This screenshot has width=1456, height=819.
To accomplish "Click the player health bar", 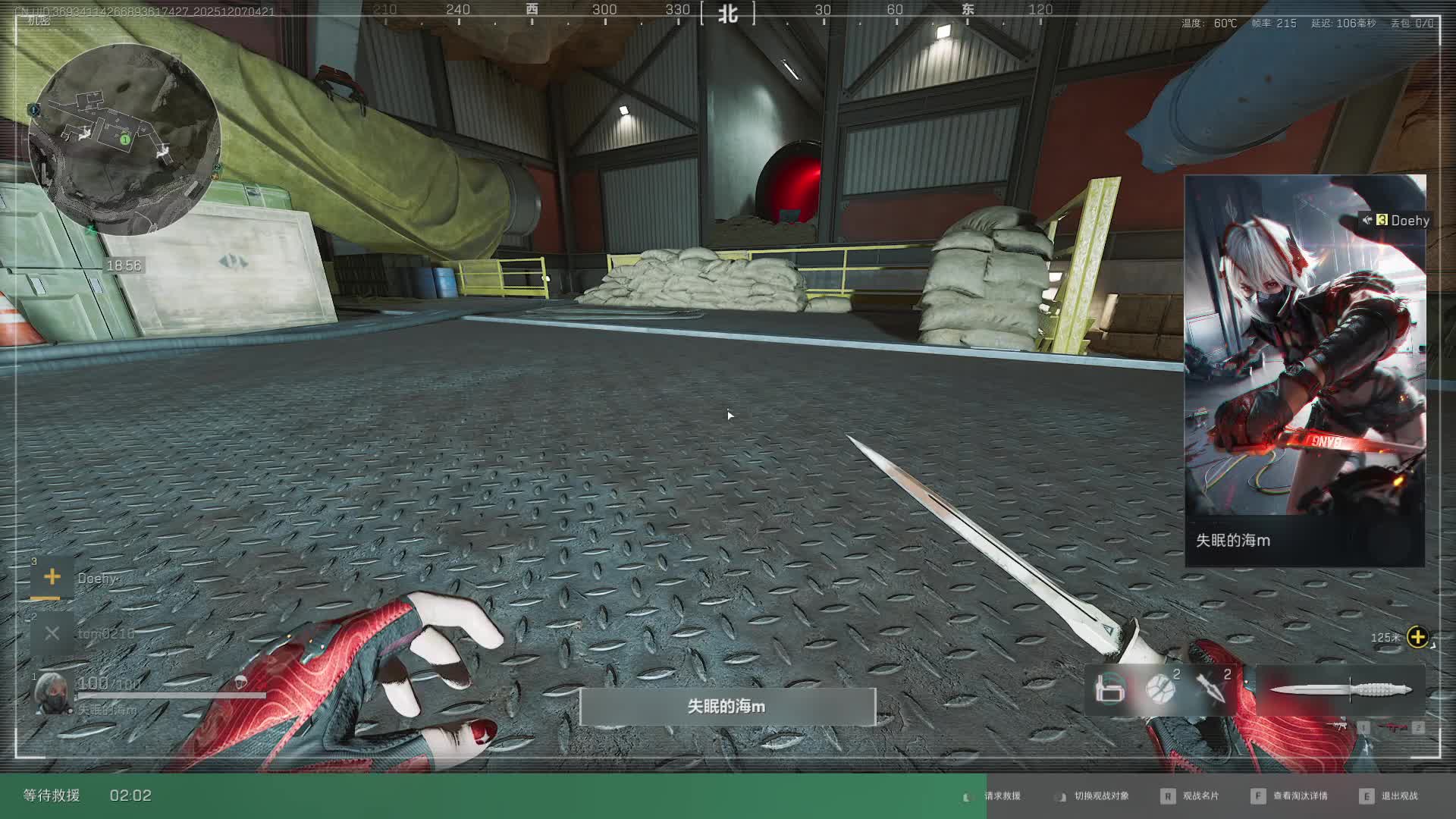I will coord(172,695).
